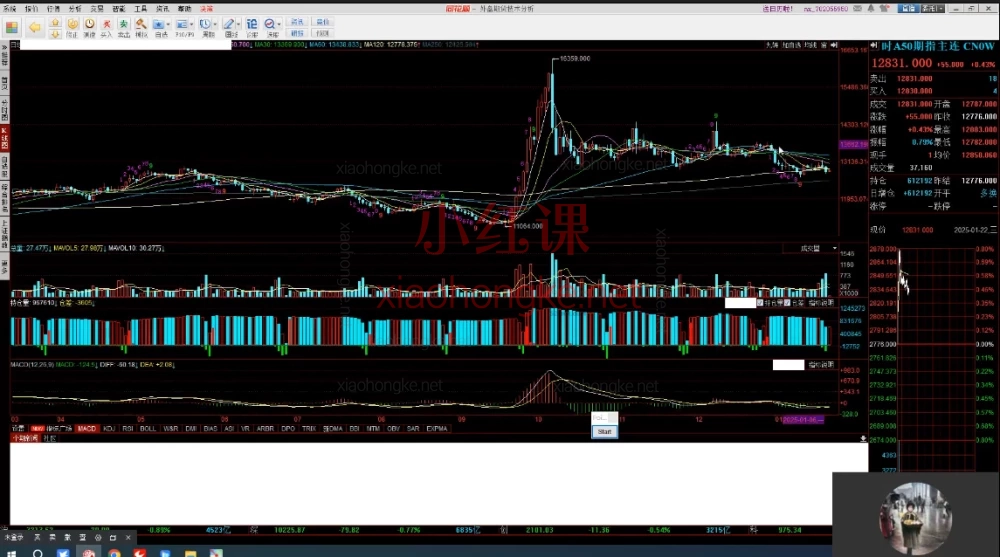1000x557 pixels.
Task: Open the 指标广场 tab
Action: pos(59,429)
